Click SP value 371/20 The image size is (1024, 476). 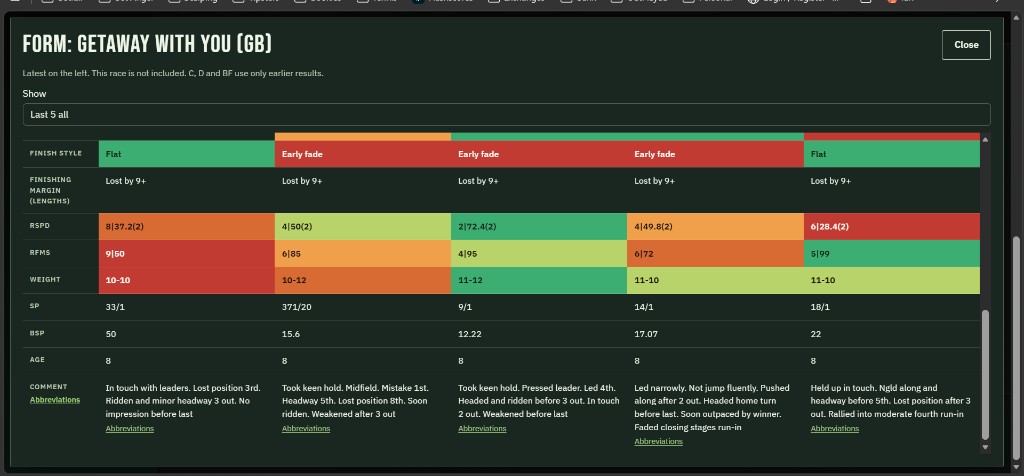295,307
